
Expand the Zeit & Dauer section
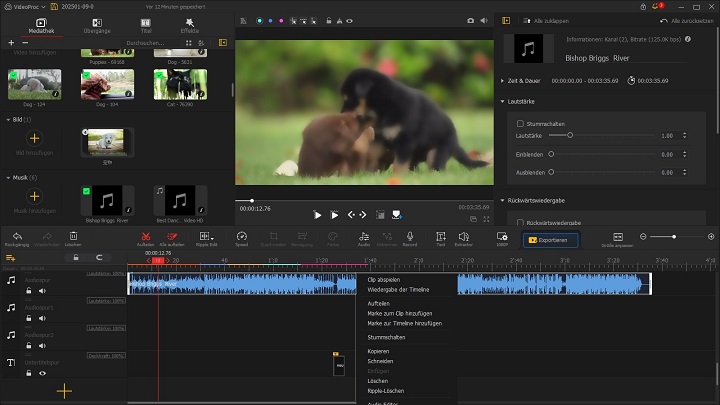(503, 80)
